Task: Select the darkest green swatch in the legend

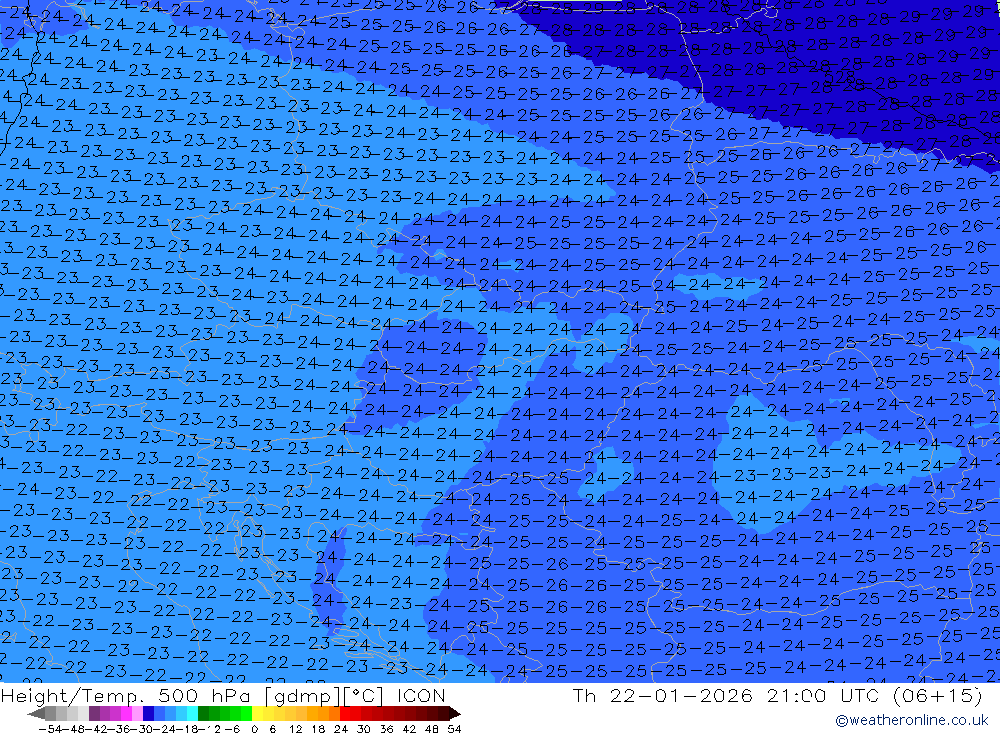Action: coord(203,713)
